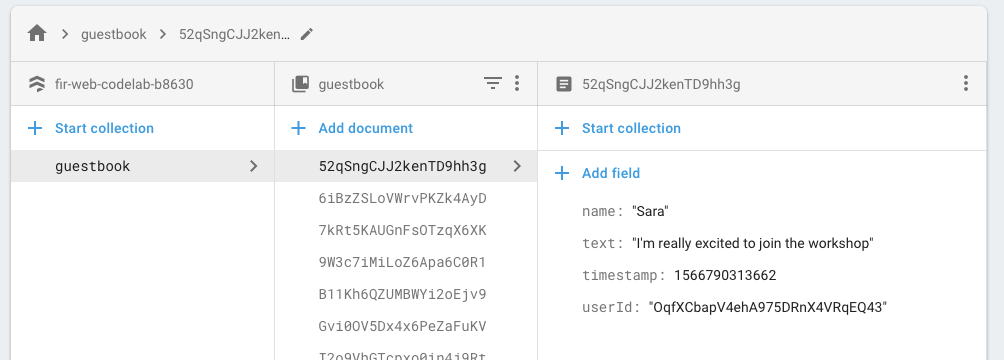Click plus icon next to Add field
Image resolution: width=1004 pixels, height=360 pixels.
[562, 173]
